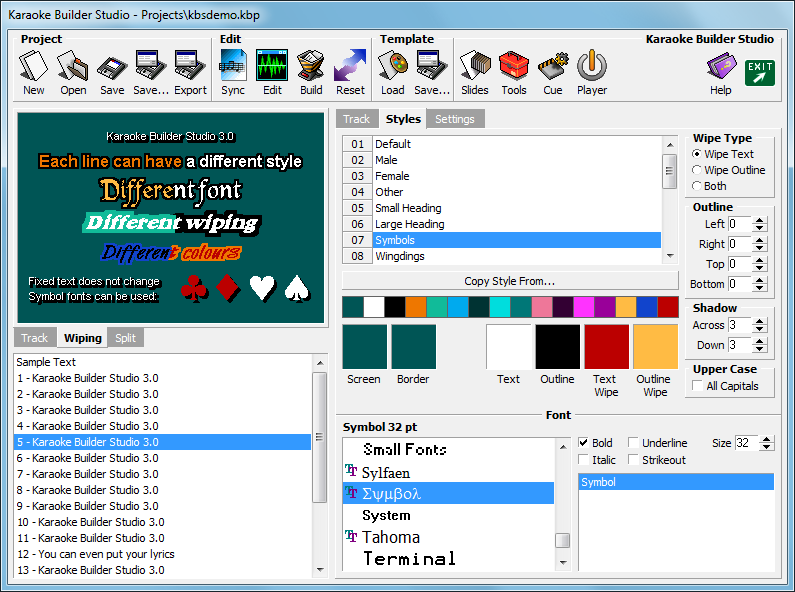
Task: Select the Wipe Text radio button
Action: click(697, 154)
